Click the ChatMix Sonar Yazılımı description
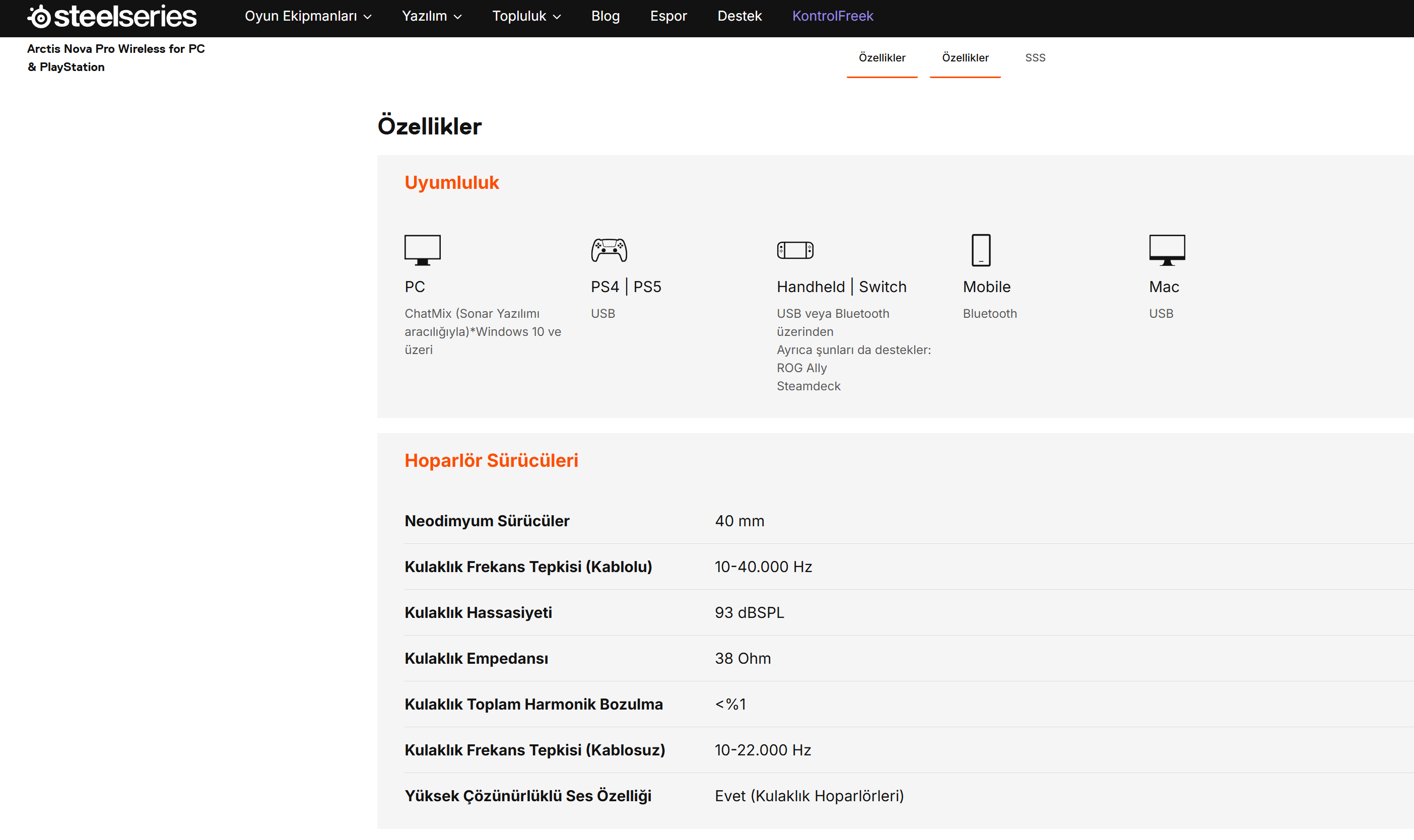This screenshot has height=840, width=1414. click(x=483, y=332)
